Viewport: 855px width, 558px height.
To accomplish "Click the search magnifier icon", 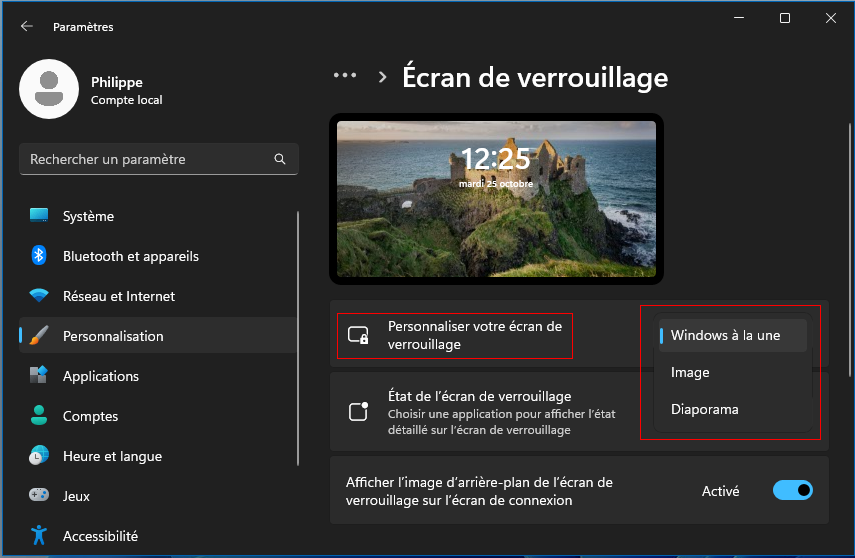I will [x=280, y=159].
